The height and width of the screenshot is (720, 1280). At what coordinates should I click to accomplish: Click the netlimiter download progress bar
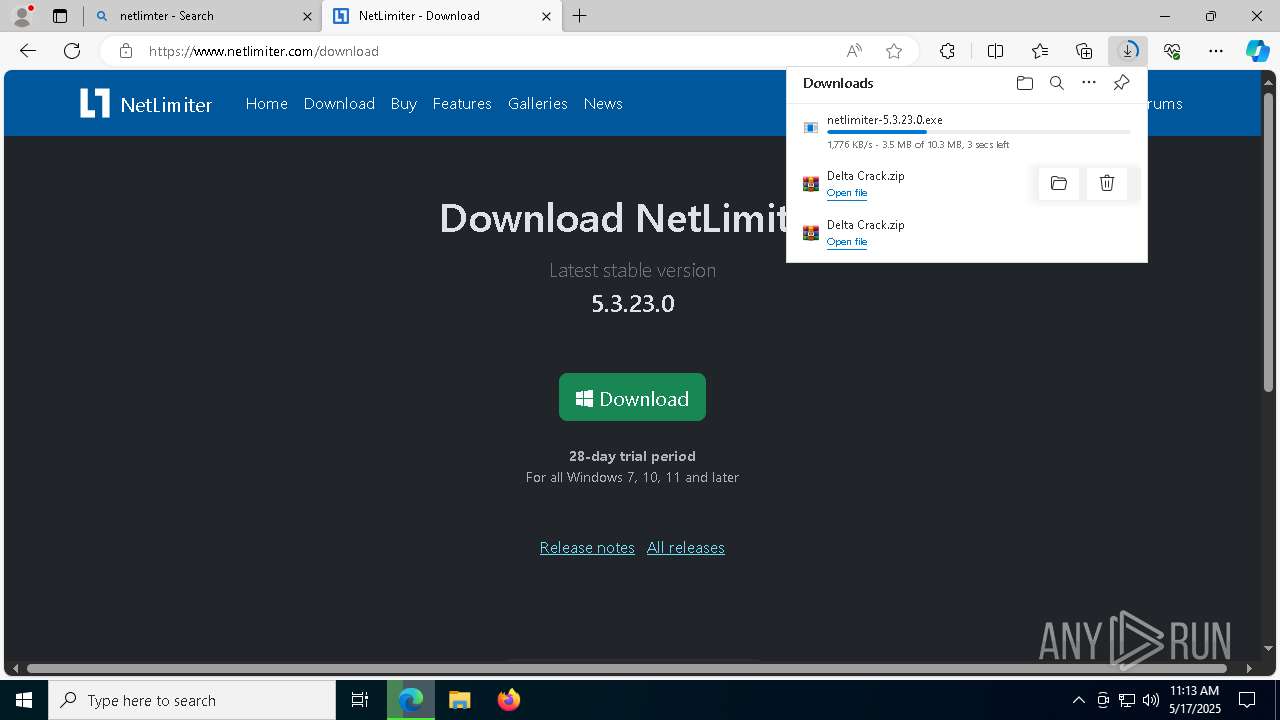pyautogui.click(x=979, y=132)
